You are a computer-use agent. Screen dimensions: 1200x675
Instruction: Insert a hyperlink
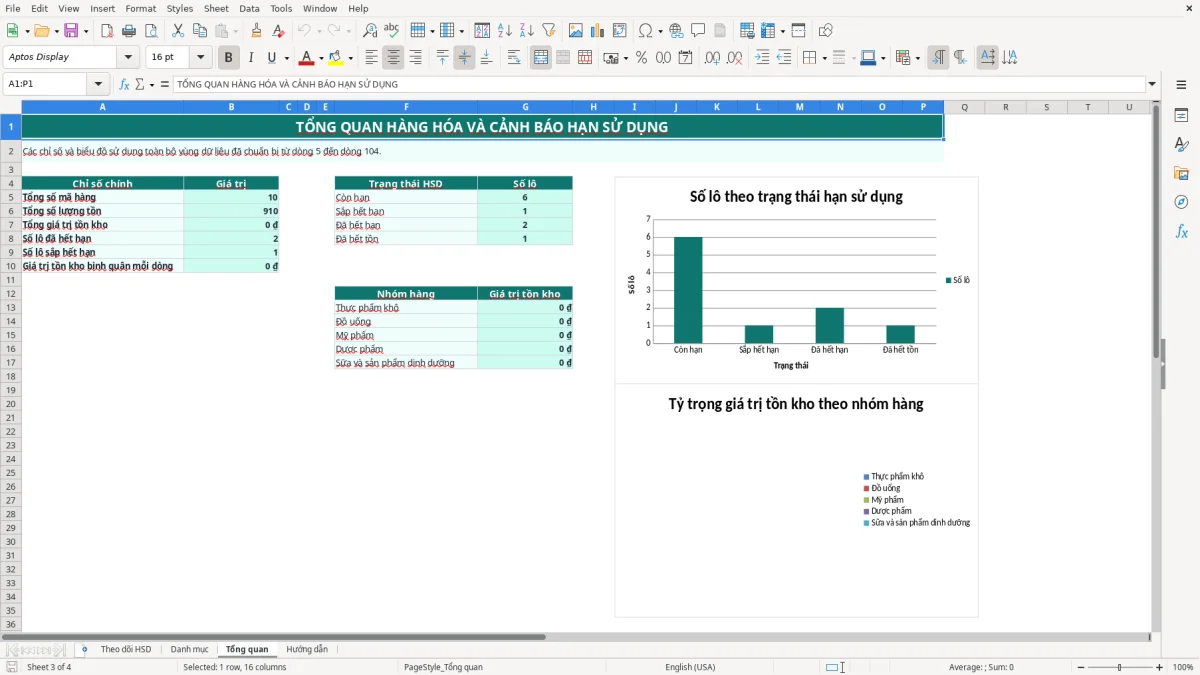[x=676, y=31]
